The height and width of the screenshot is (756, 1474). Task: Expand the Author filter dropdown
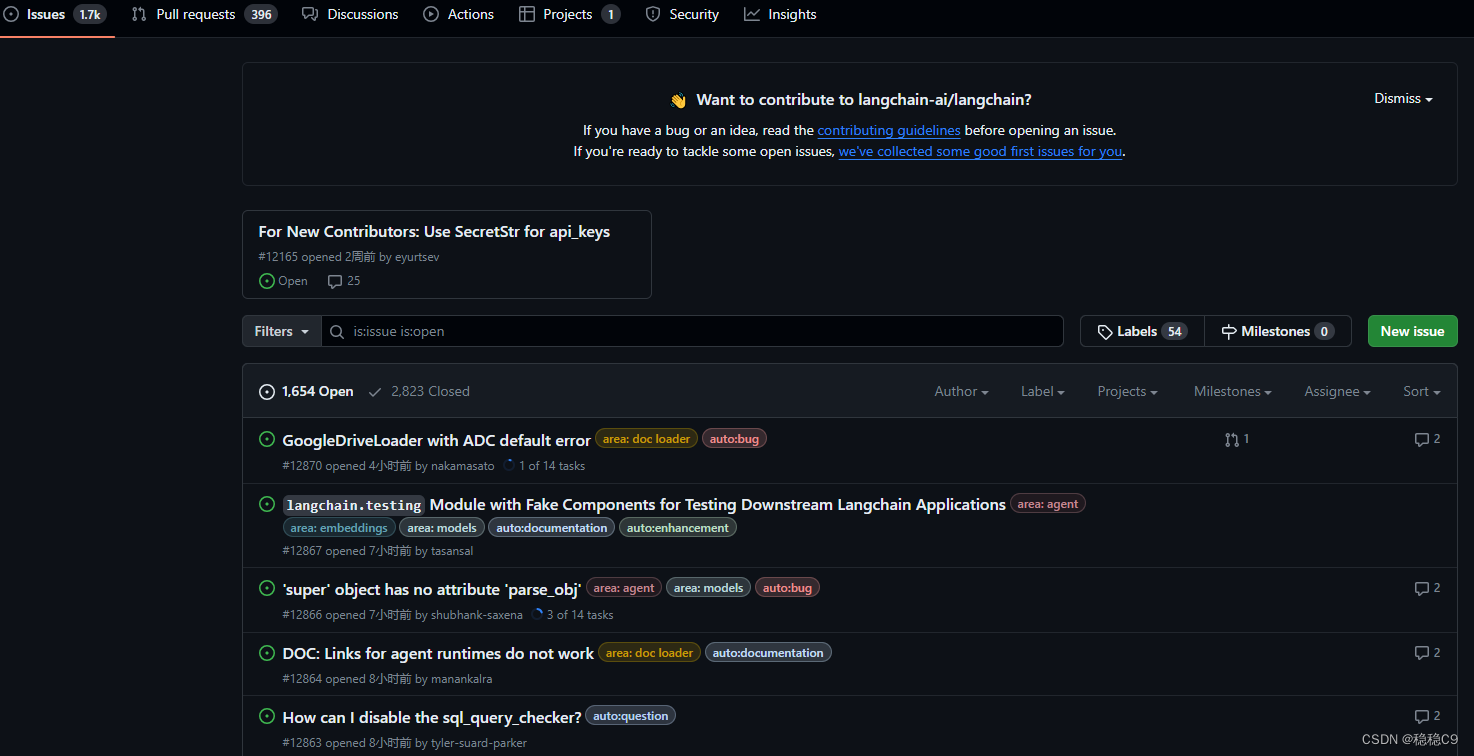(961, 391)
